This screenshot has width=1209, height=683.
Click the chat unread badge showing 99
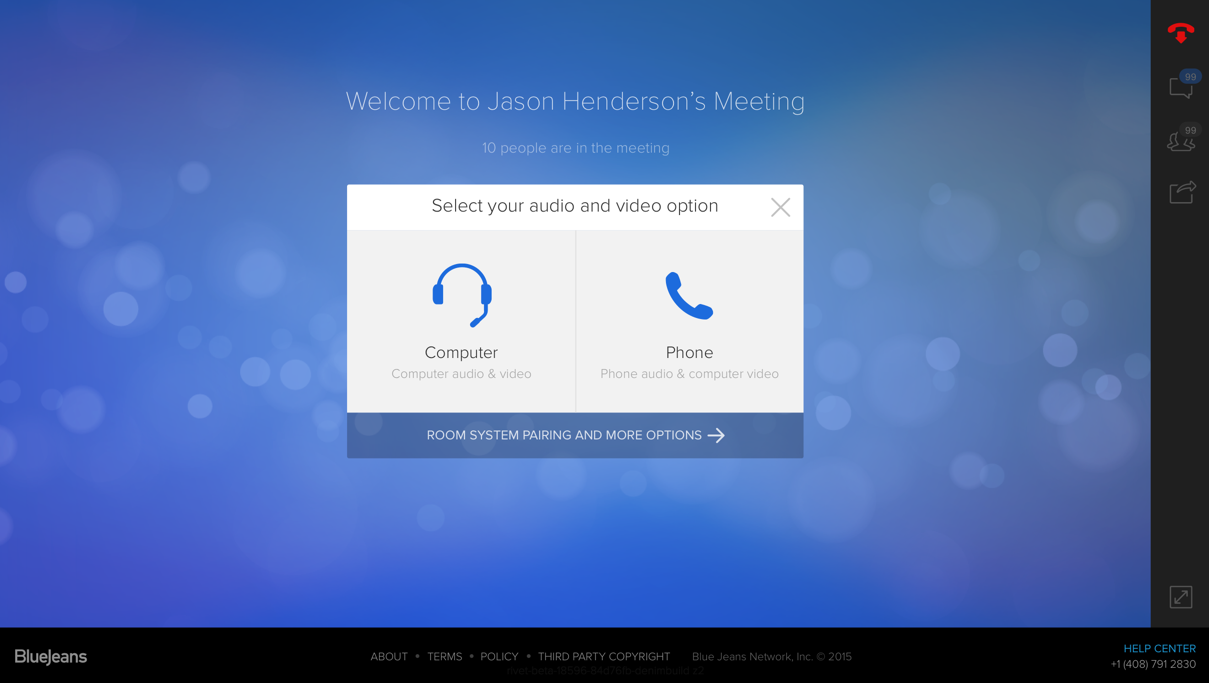click(1190, 76)
